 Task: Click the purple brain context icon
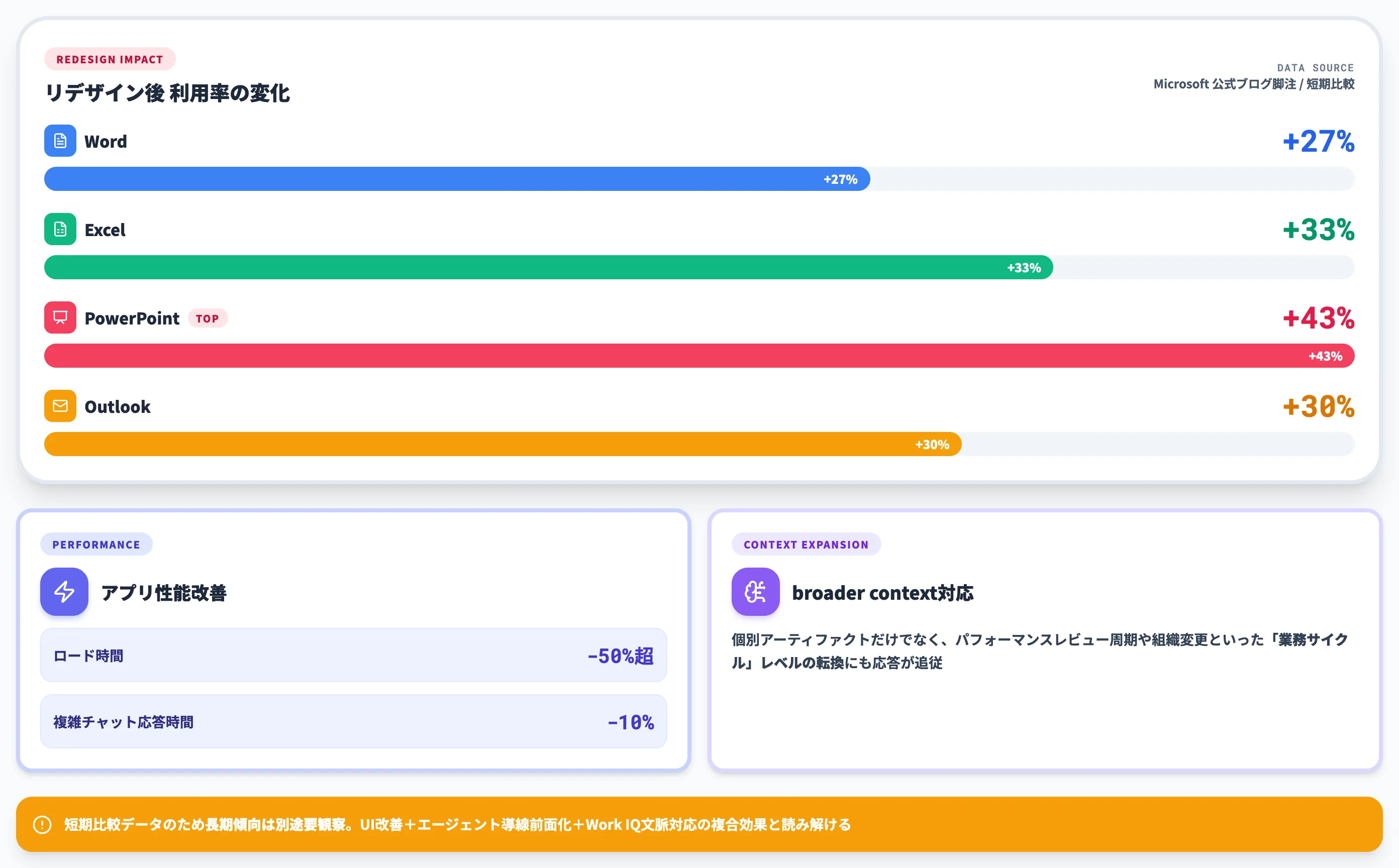756,592
